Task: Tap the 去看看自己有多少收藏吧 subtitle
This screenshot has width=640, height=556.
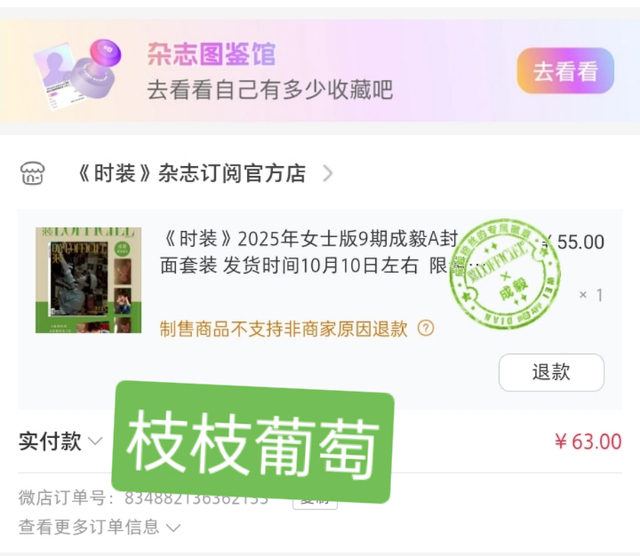Action: tap(270, 90)
